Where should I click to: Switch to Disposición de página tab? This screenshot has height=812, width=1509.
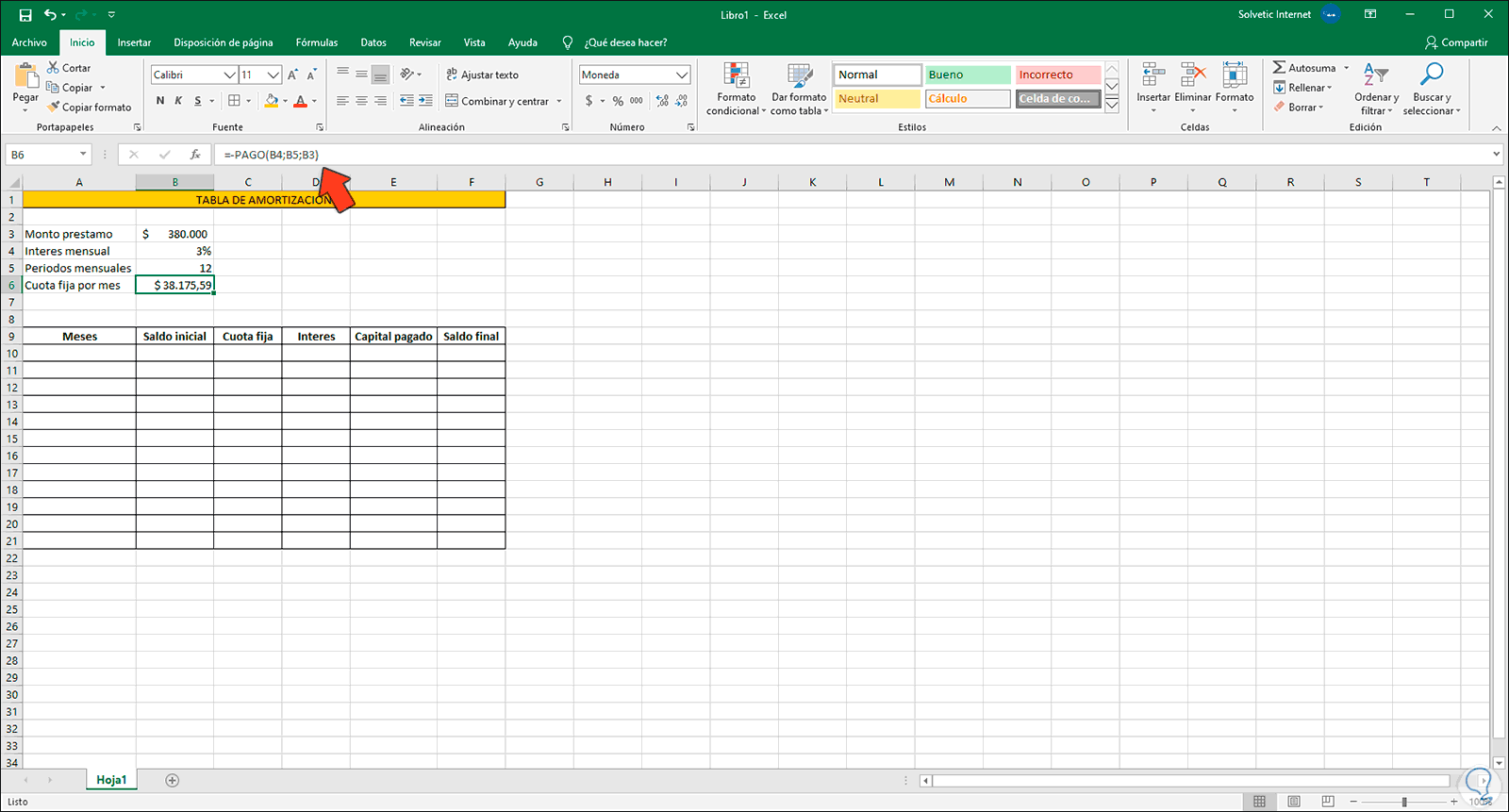[x=224, y=42]
